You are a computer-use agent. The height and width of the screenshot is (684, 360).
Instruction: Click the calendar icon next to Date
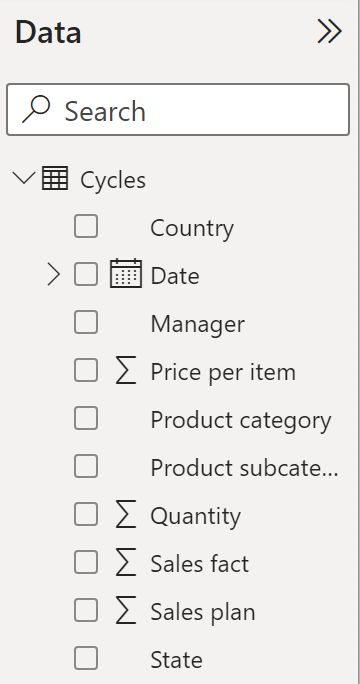(126, 274)
